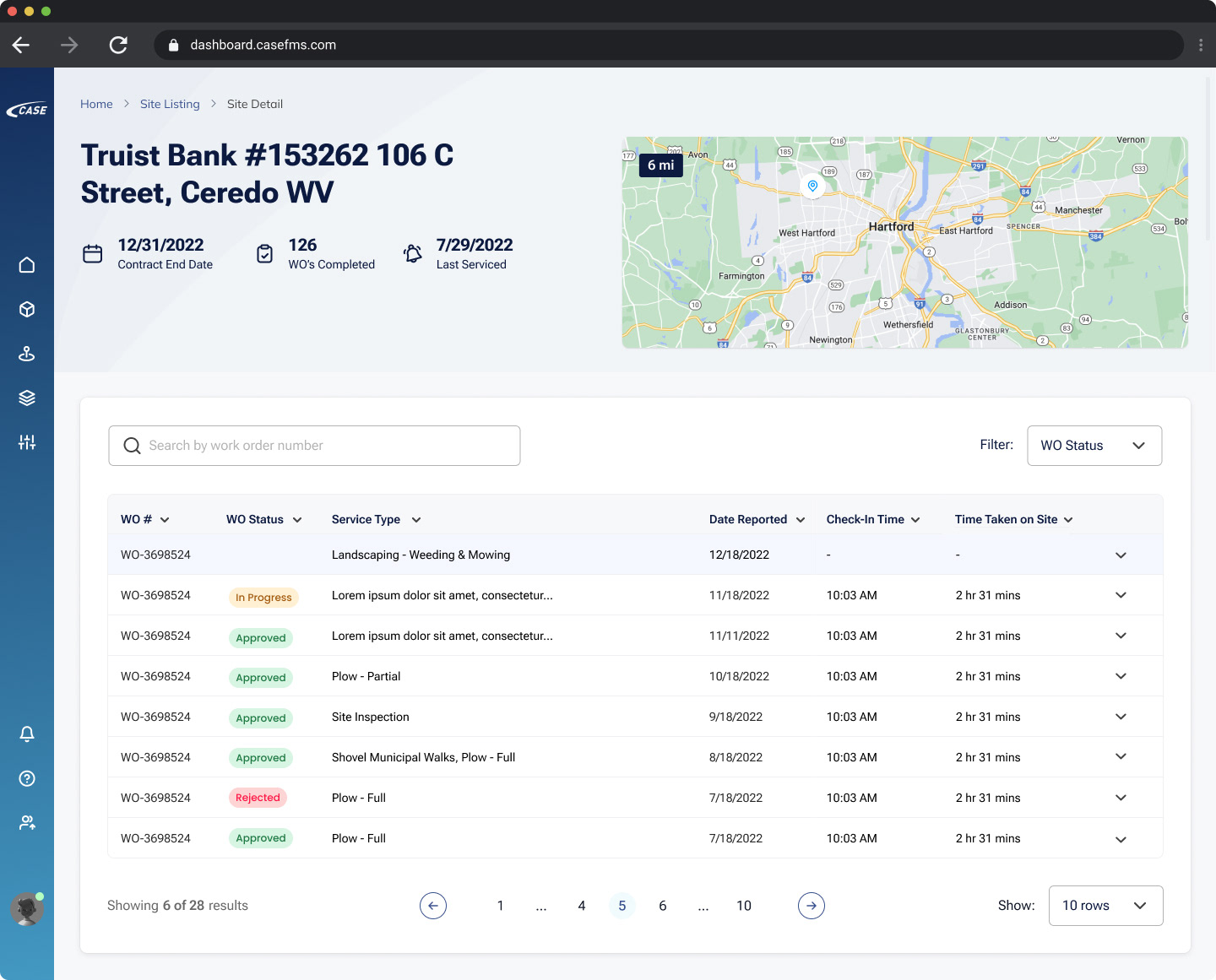Select current page 5
Viewport: 1216px width, 980px height.
622,906
